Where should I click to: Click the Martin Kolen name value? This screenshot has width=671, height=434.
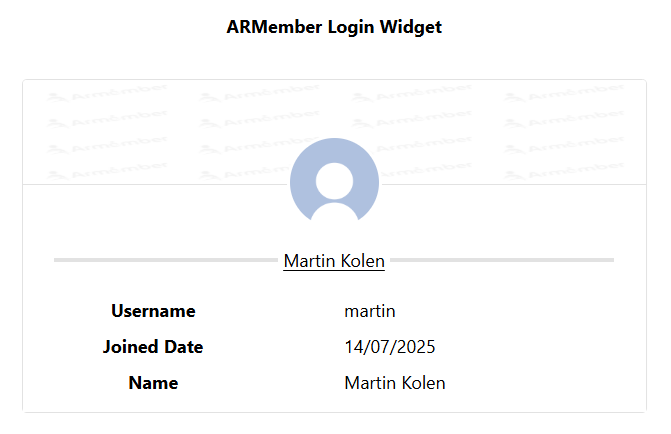point(395,383)
